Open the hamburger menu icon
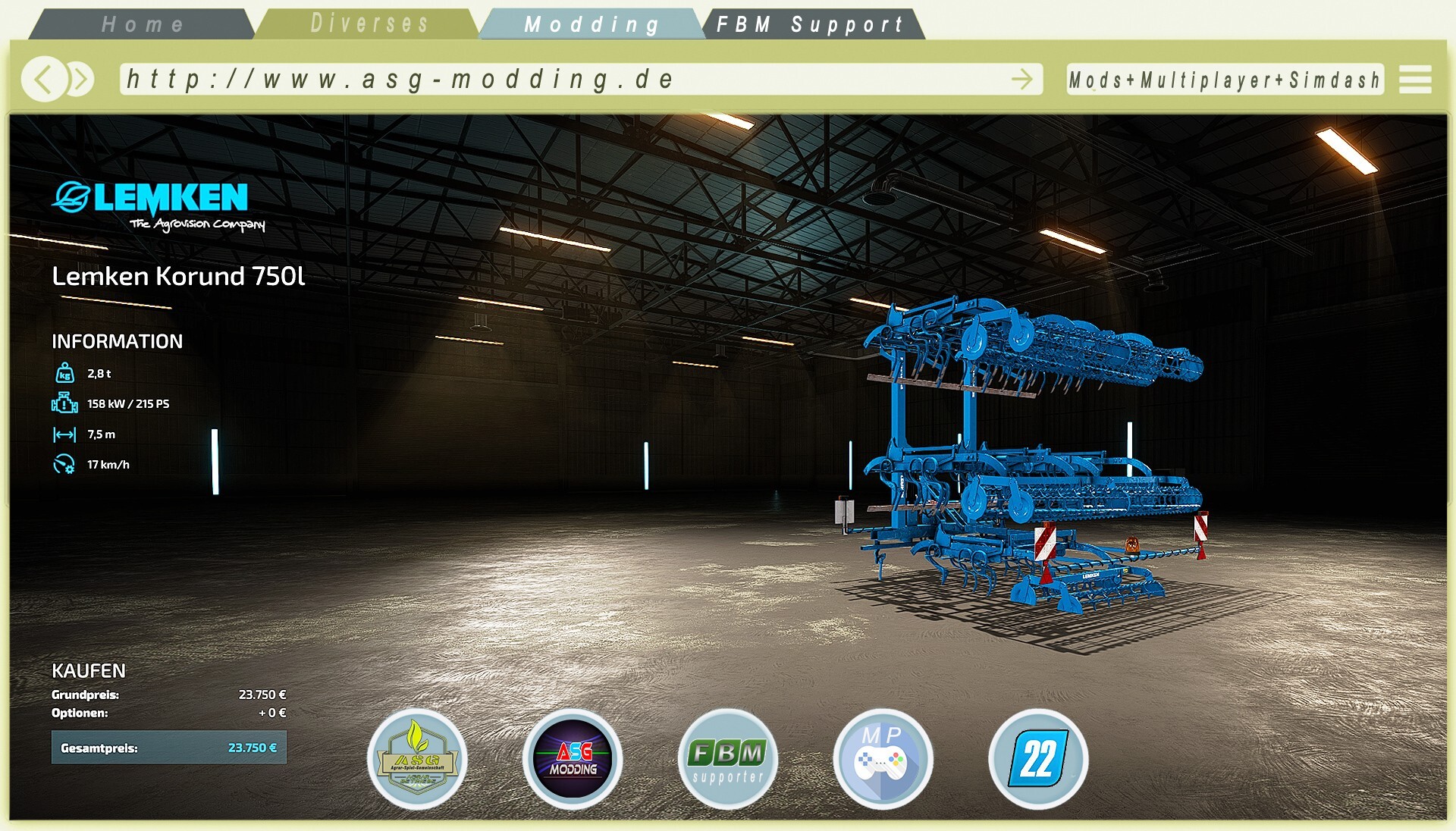1456x831 pixels. pos(1415,79)
